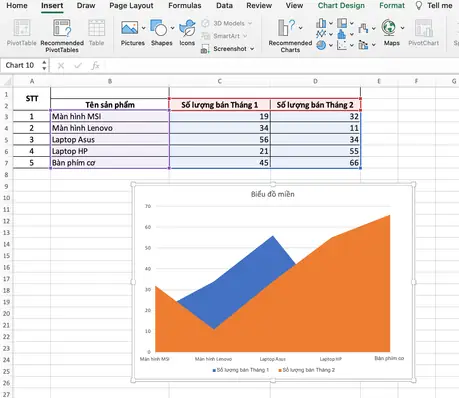Click the Screenshot camera icon
This screenshot has width=459, height=398.
click(x=205, y=49)
